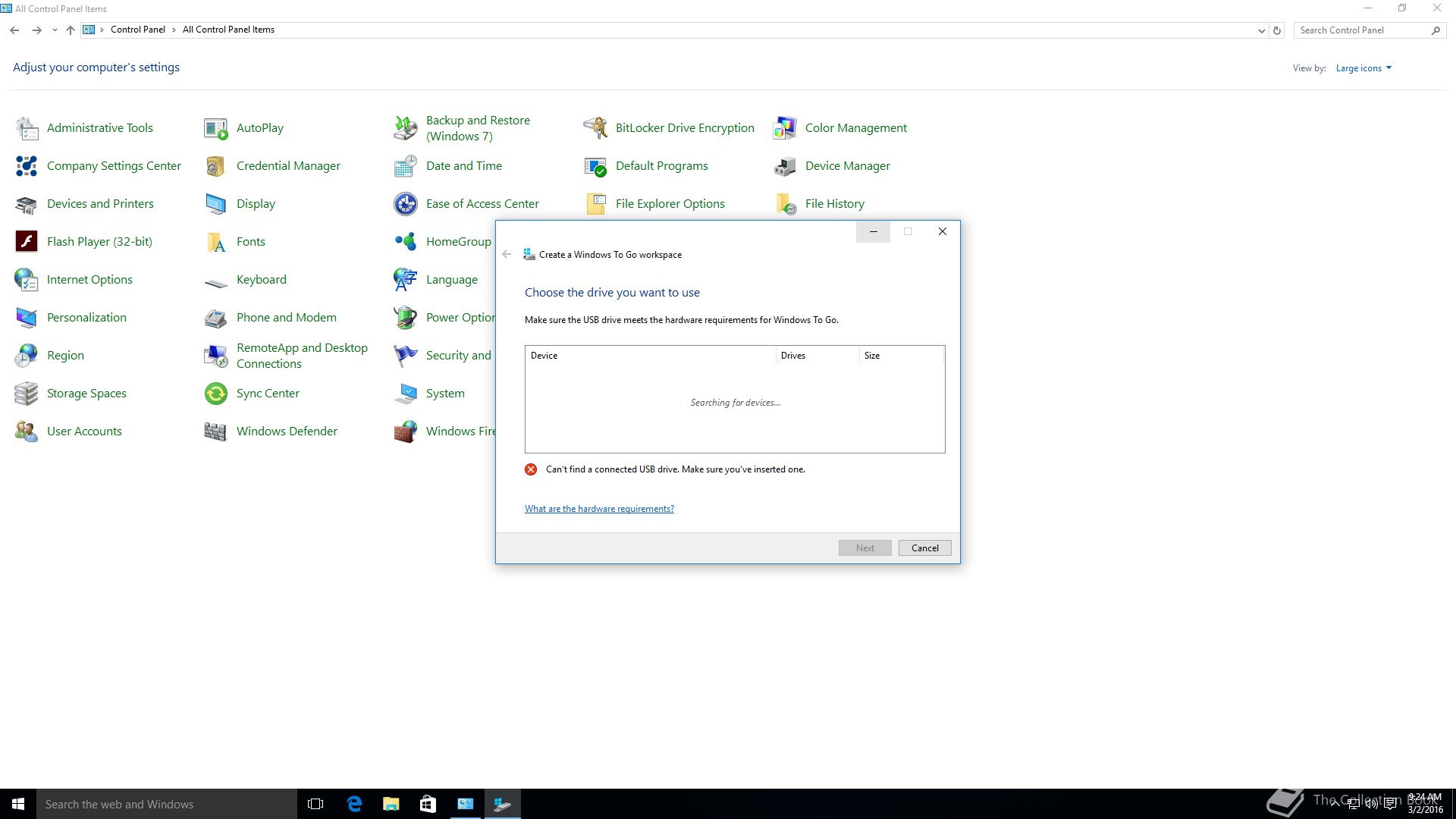Click Search the web and Windows box
The image size is (1456, 819).
(x=167, y=804)
